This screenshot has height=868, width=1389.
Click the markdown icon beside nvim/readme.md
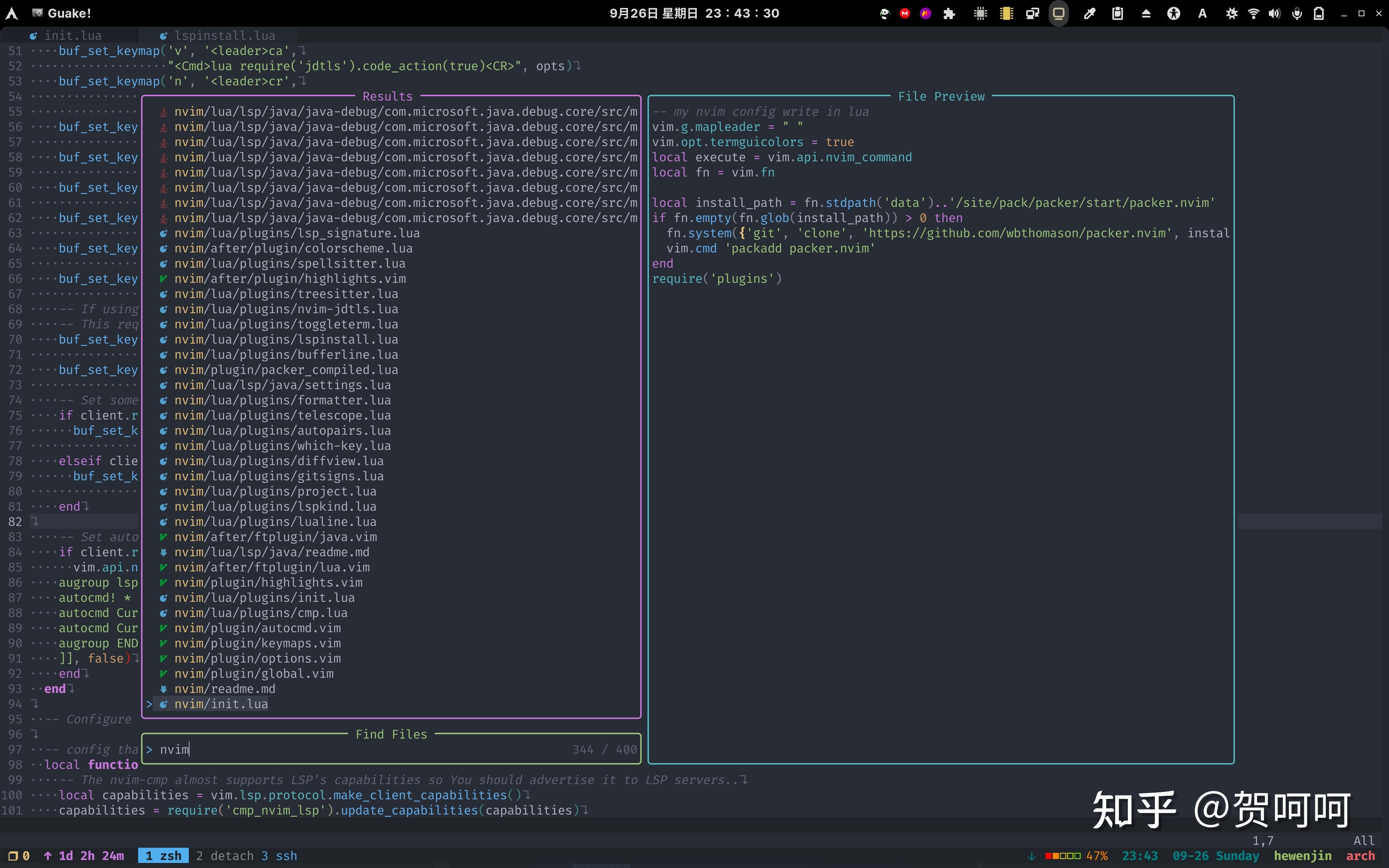(x=163, y=688)
